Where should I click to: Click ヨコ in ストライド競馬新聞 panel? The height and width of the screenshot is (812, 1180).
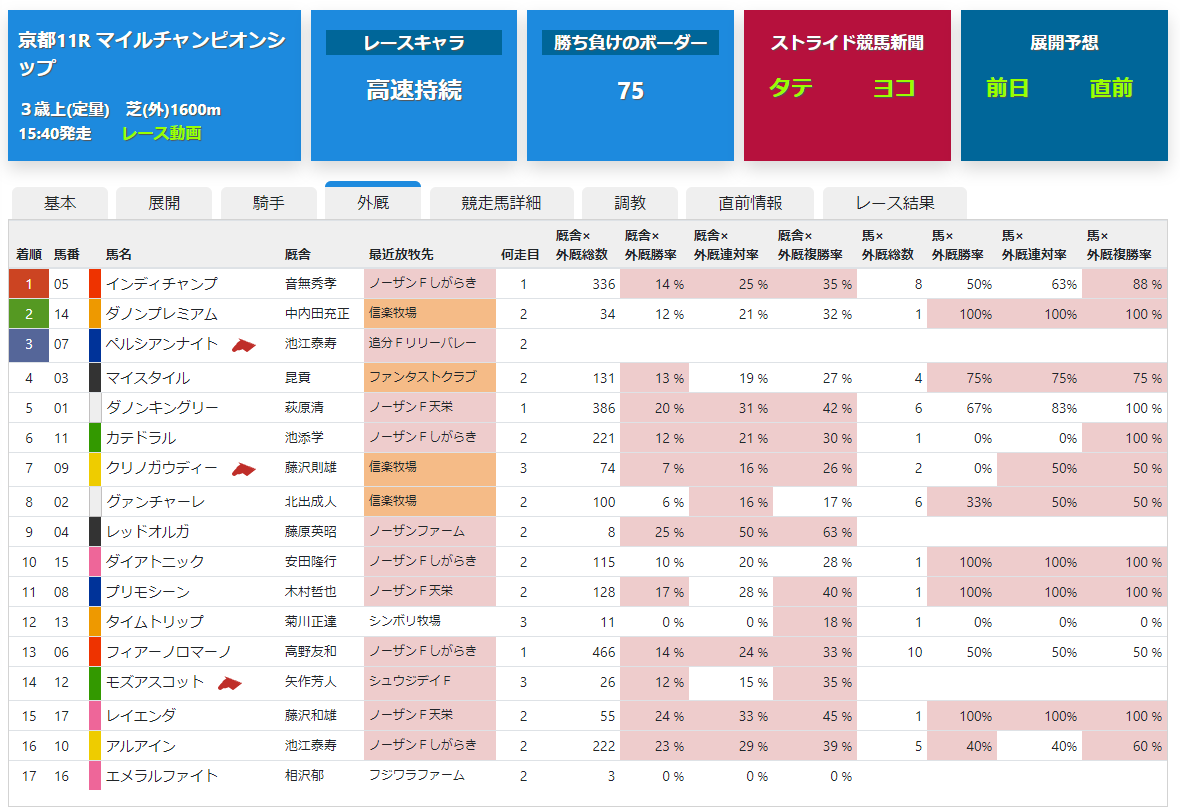[893, 88]
